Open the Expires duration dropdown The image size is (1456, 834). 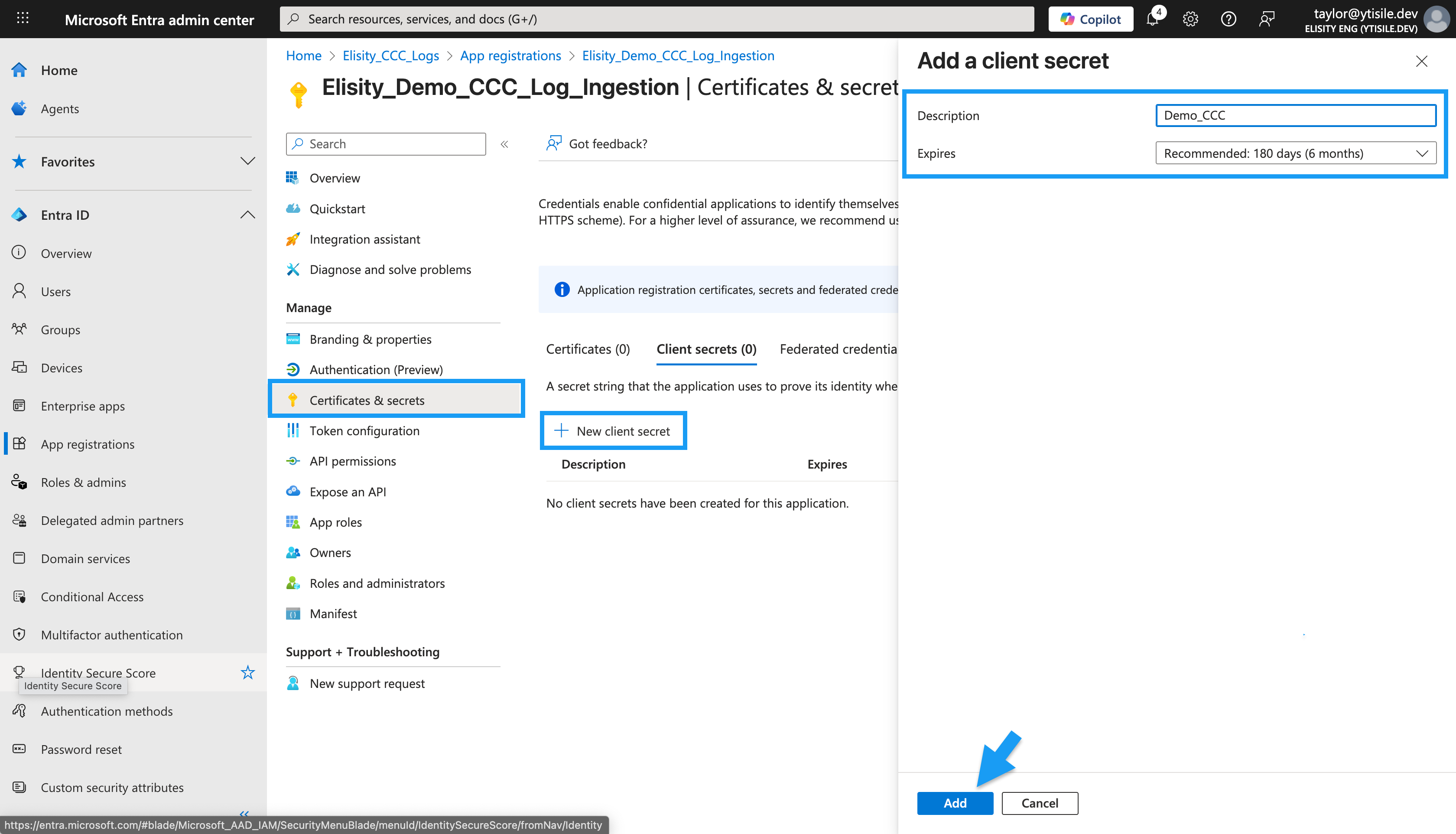[x=1296, y=153]
